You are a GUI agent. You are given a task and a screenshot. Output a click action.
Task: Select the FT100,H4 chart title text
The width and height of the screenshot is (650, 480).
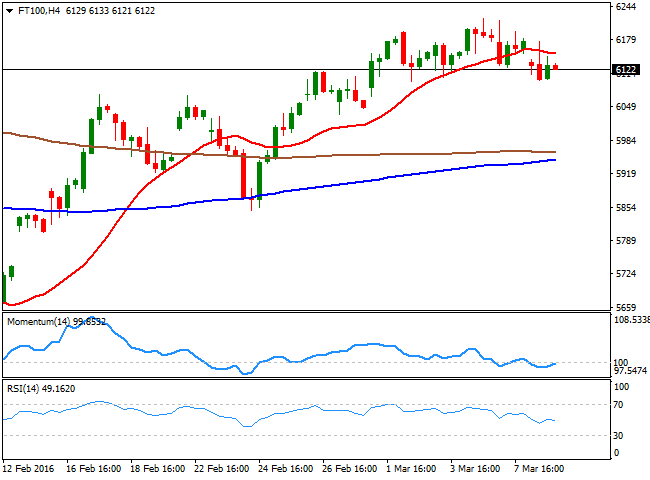click(39, 11)
